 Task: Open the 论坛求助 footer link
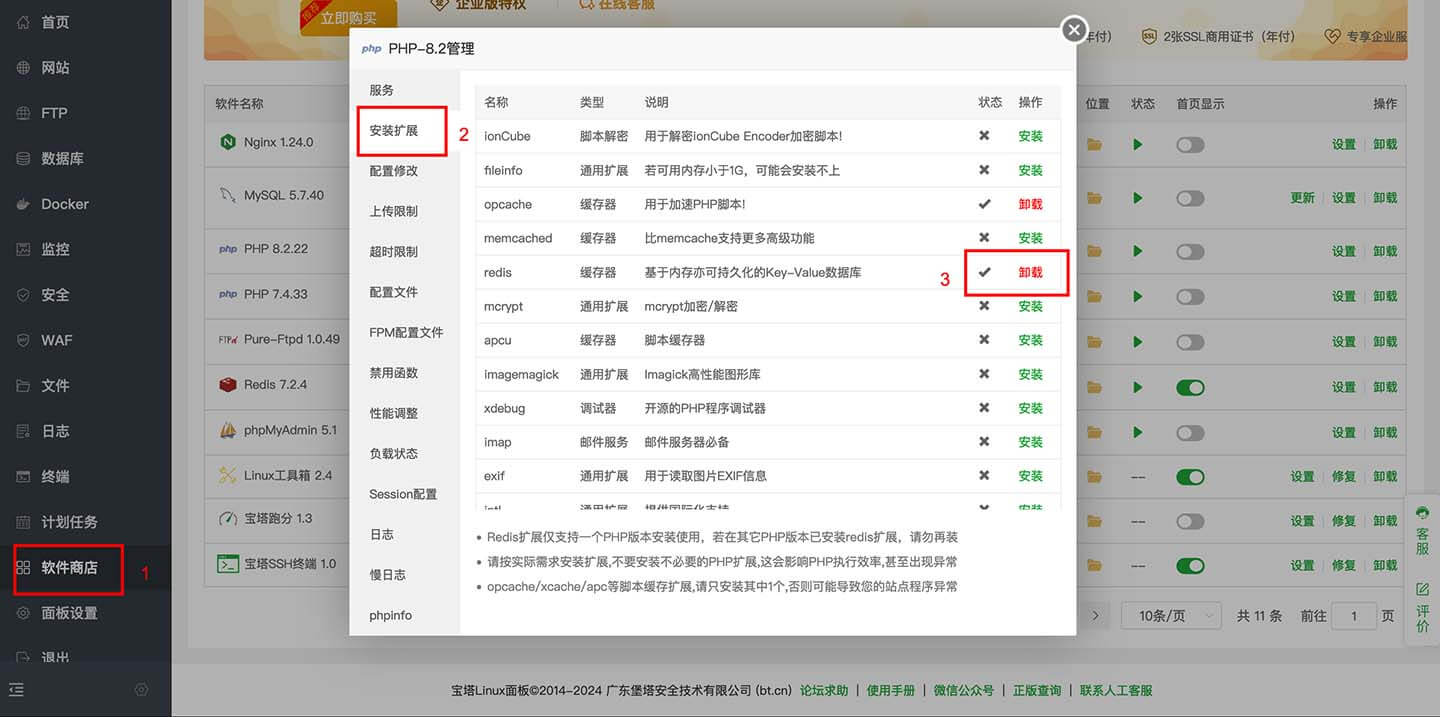pos(824,690)
